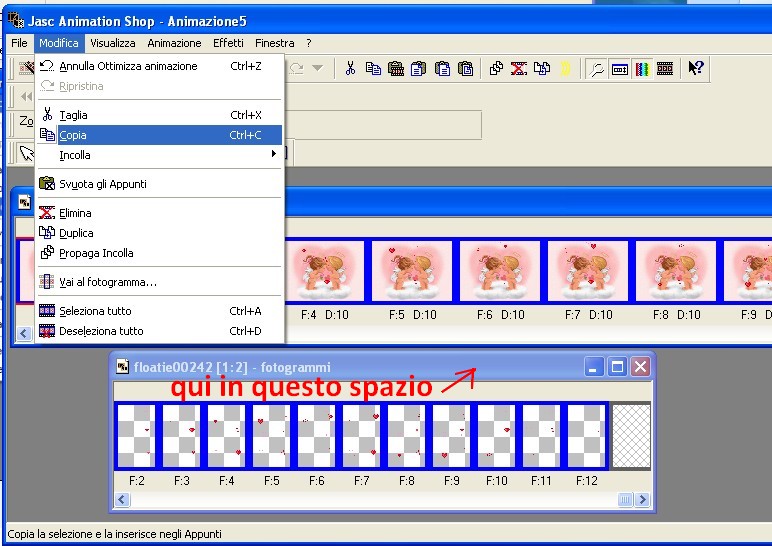Click the Jasc Animation Shop title bar icon
Viewport: 772px width, 546px height.
[x=16, y=20]
